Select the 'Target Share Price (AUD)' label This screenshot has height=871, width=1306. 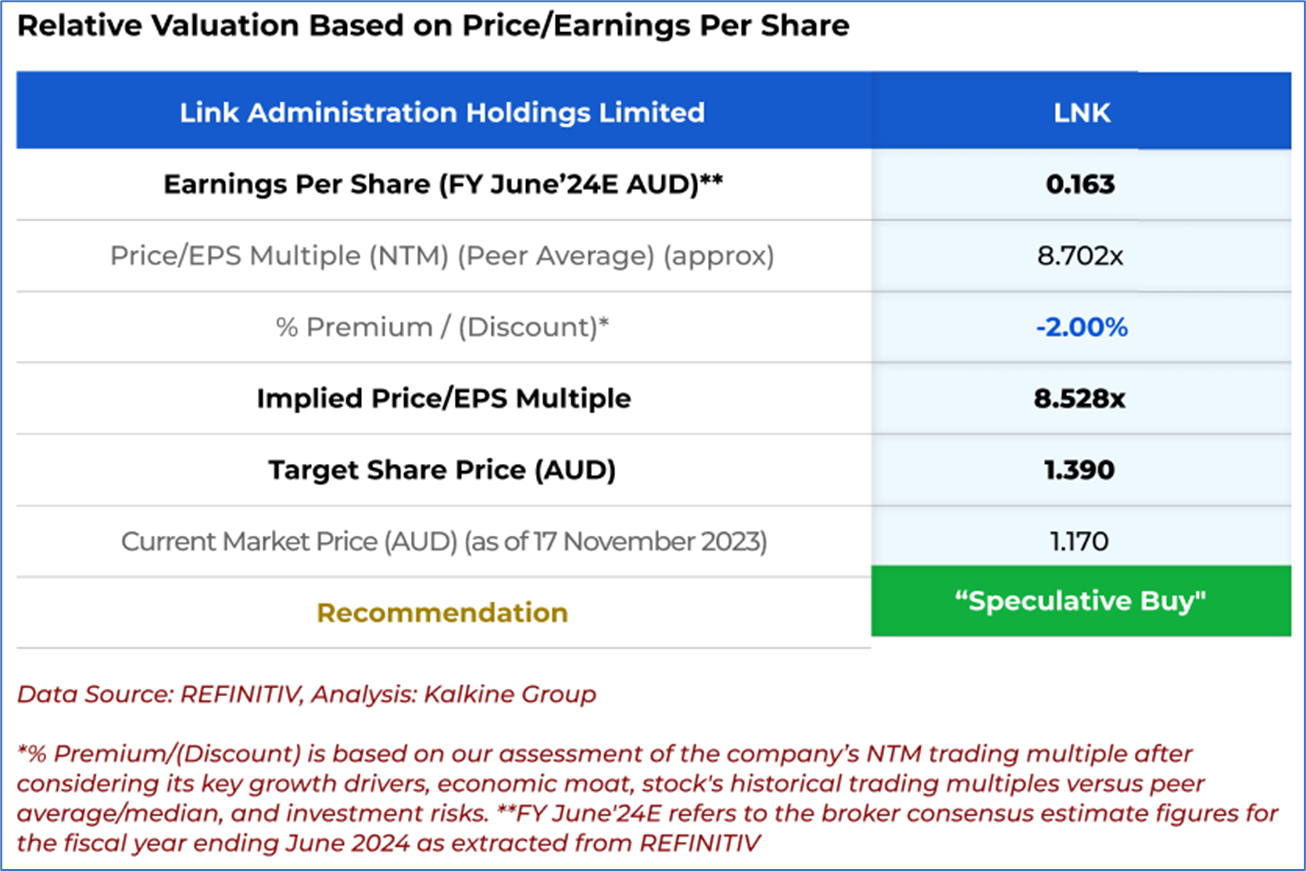coord(442,470)
